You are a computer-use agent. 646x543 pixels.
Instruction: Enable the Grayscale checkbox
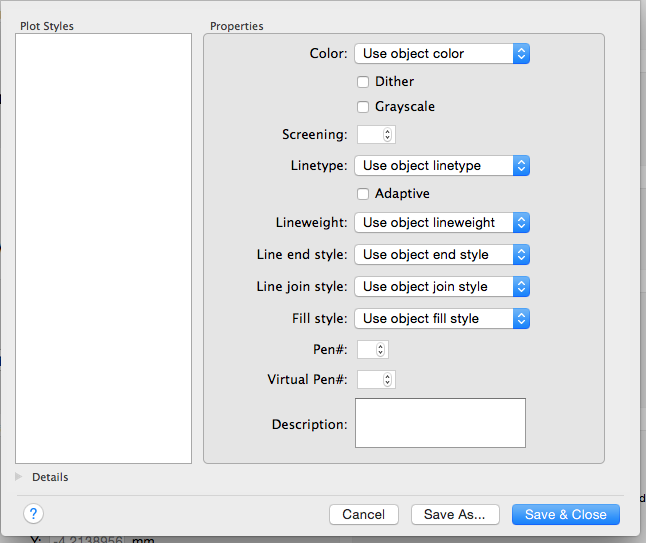click(x=363, y=107)
